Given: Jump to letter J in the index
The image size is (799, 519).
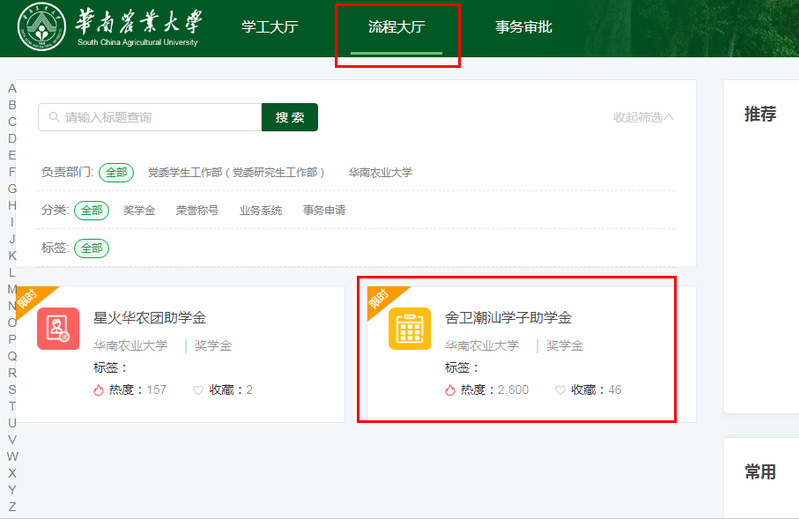Looking at the screenshot, I should click(12, 239).
